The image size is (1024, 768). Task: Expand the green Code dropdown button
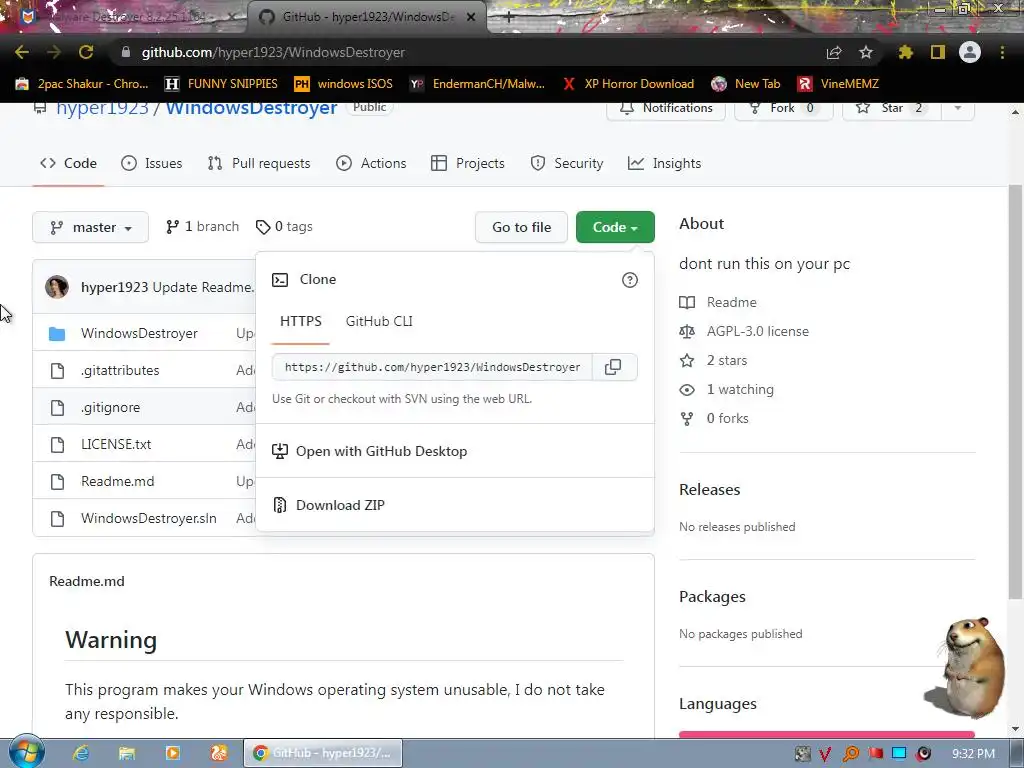pos(615,227)
